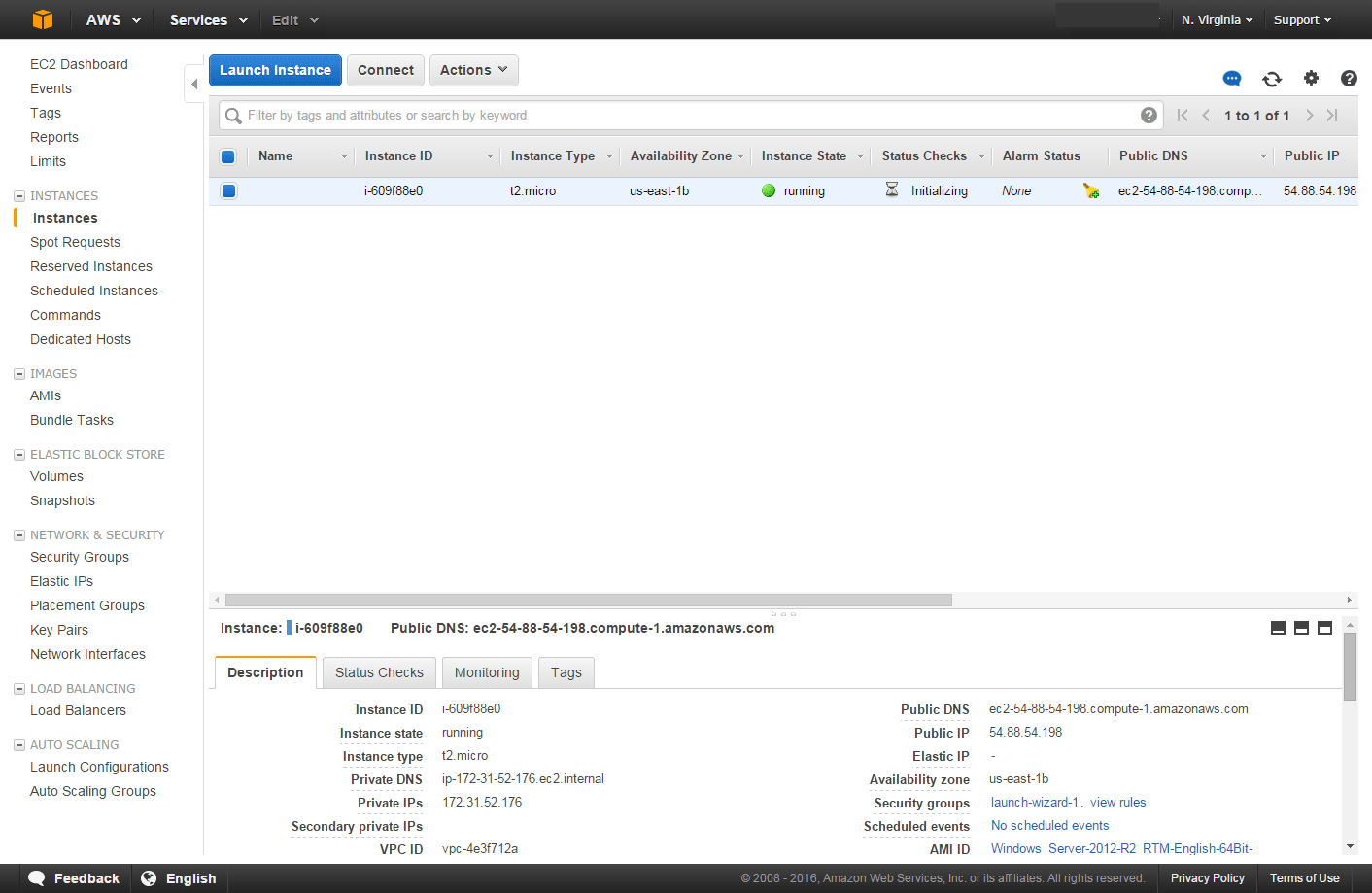This screenshot has width=1372, height=893.
Task: Open the Support dropdown menu
Action: coord(1302,19)
